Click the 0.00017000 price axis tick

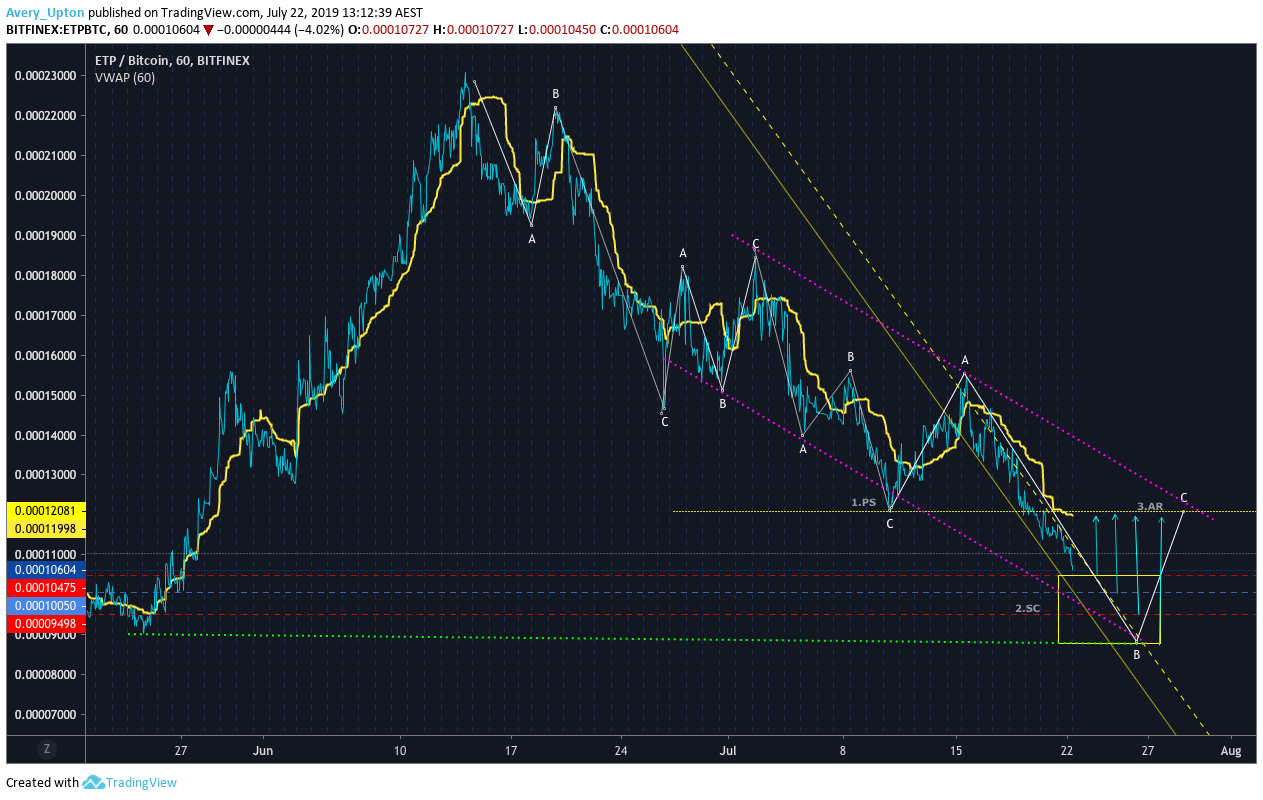point(46,316)
